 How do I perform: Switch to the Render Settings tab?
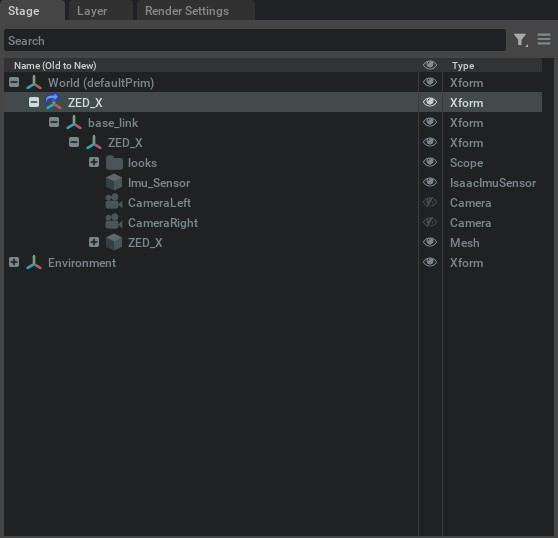(x=187, y=11)
